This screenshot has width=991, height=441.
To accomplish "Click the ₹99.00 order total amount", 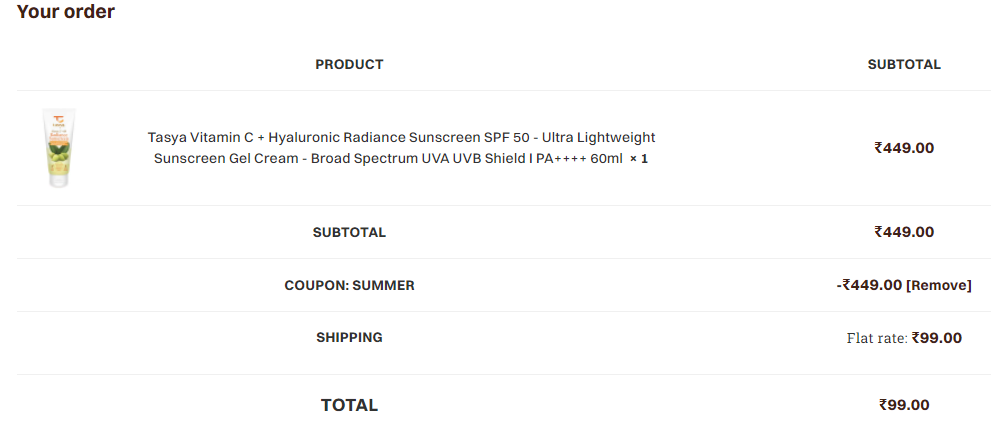I will 904,405.
